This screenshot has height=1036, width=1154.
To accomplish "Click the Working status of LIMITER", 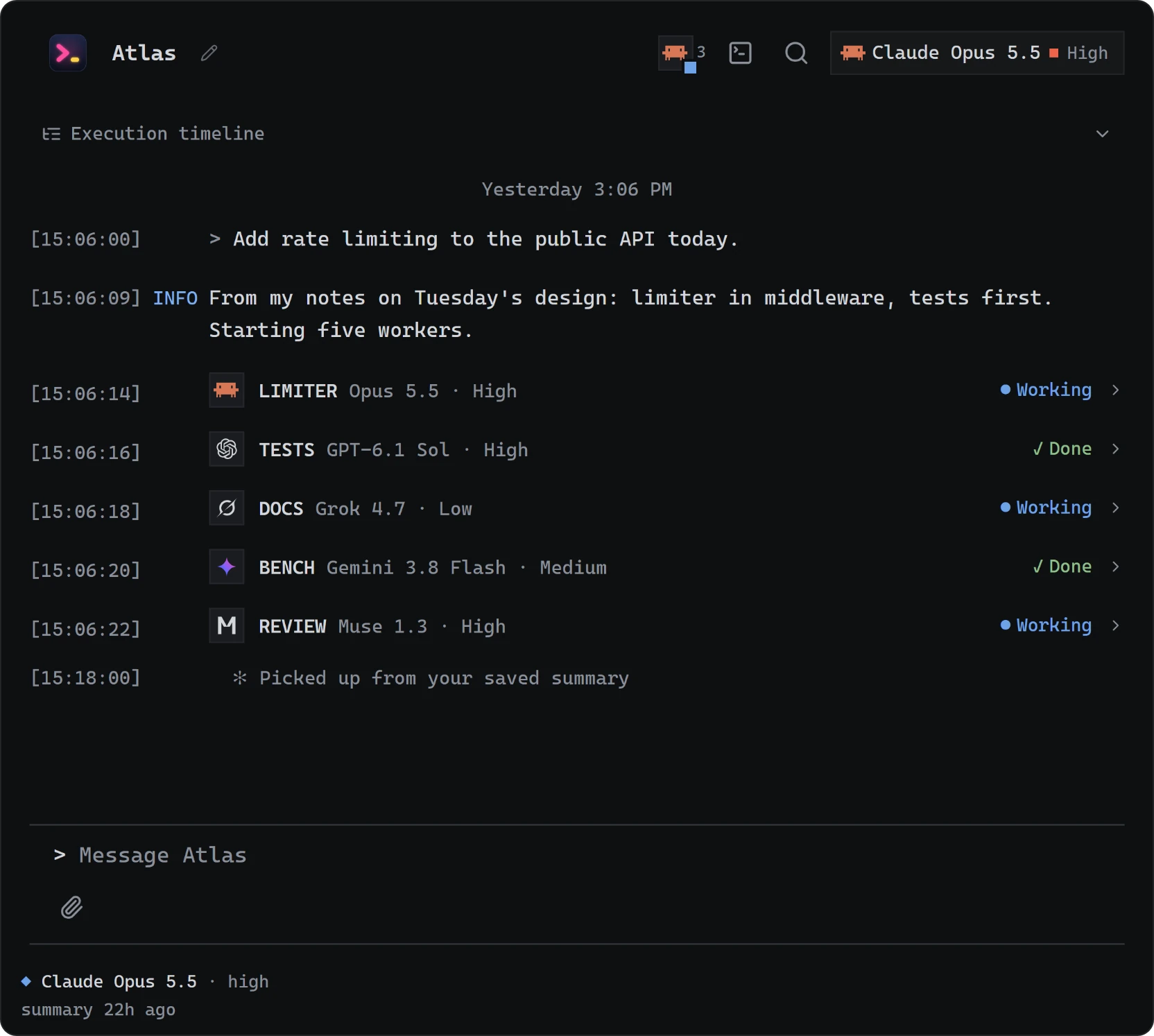I will [1046, 390].
